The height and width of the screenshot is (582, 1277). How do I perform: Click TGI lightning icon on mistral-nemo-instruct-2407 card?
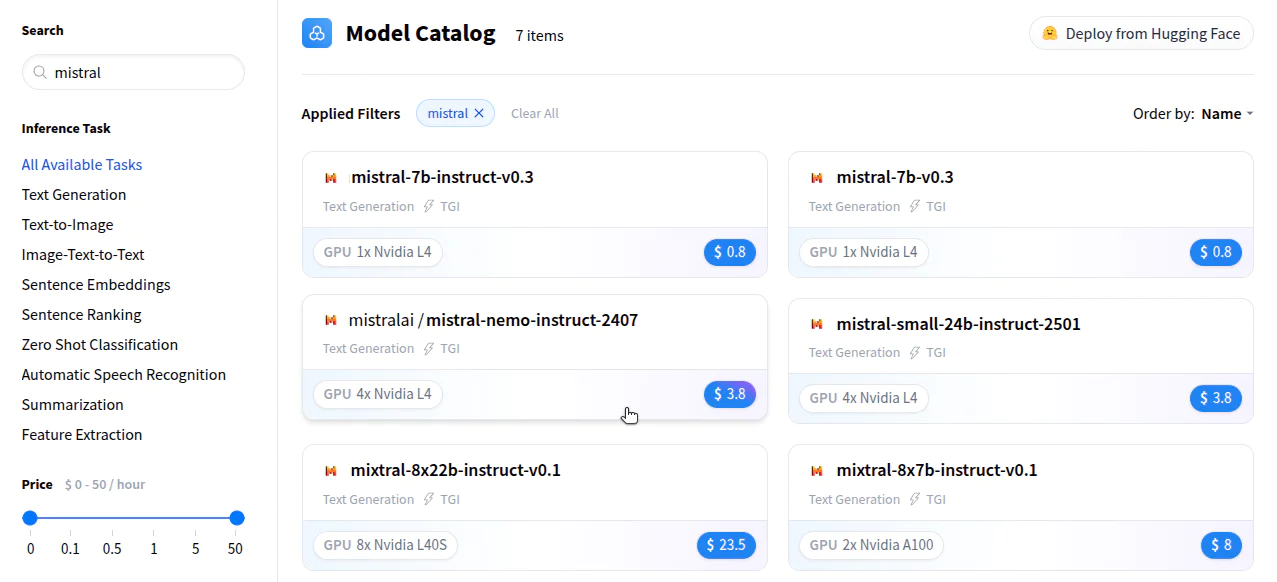(429, 348)
